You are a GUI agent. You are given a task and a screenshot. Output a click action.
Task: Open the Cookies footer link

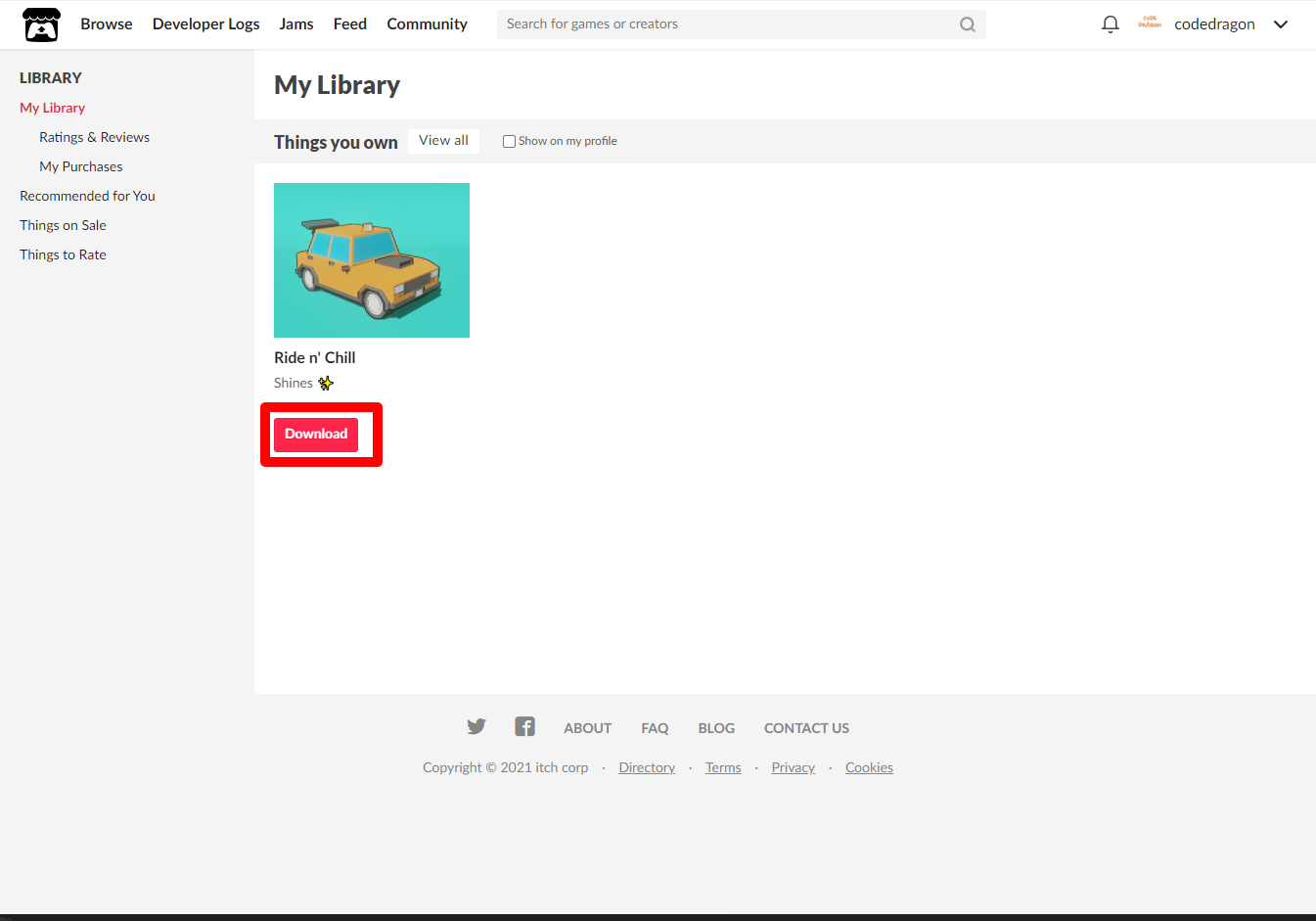pos(869,767)
